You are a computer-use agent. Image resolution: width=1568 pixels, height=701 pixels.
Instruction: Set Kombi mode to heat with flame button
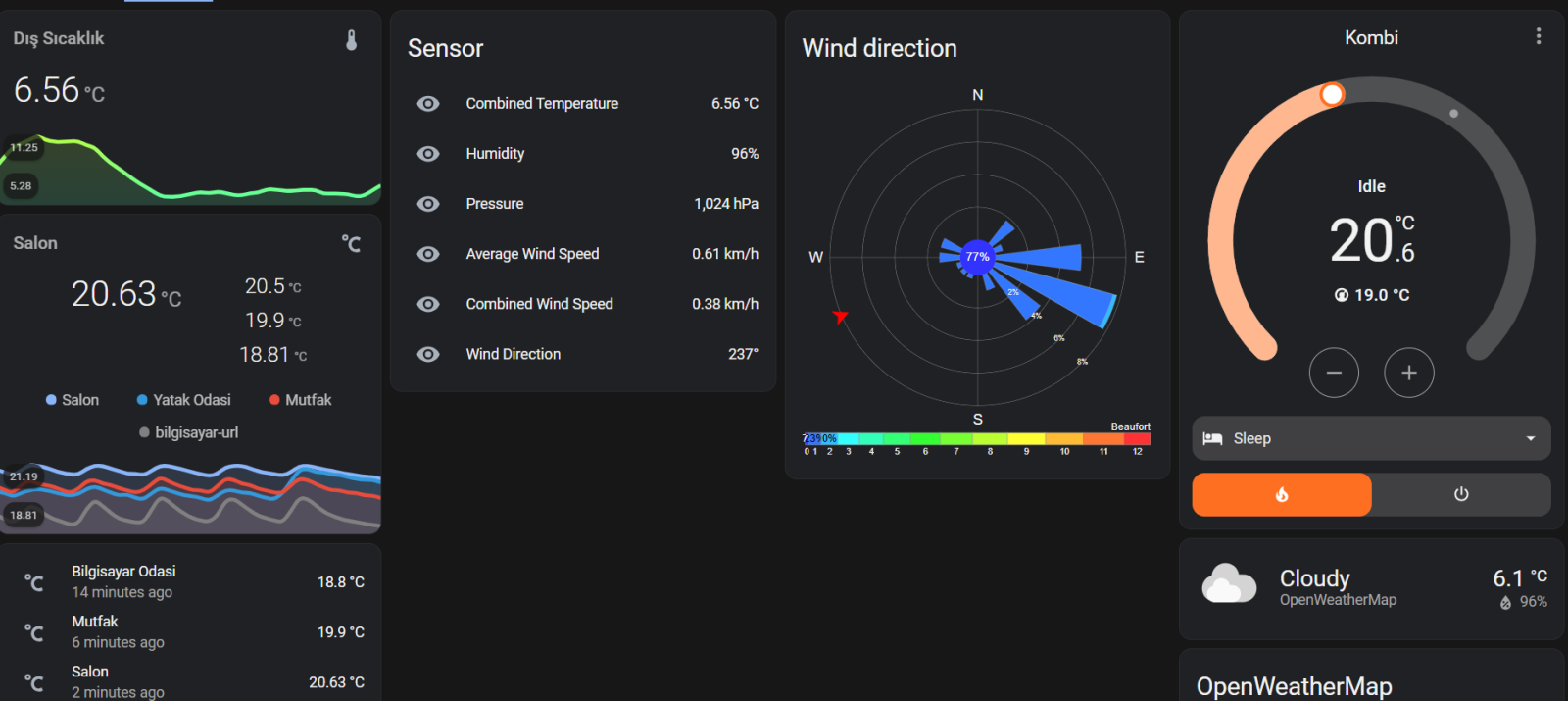point(1282,495)
